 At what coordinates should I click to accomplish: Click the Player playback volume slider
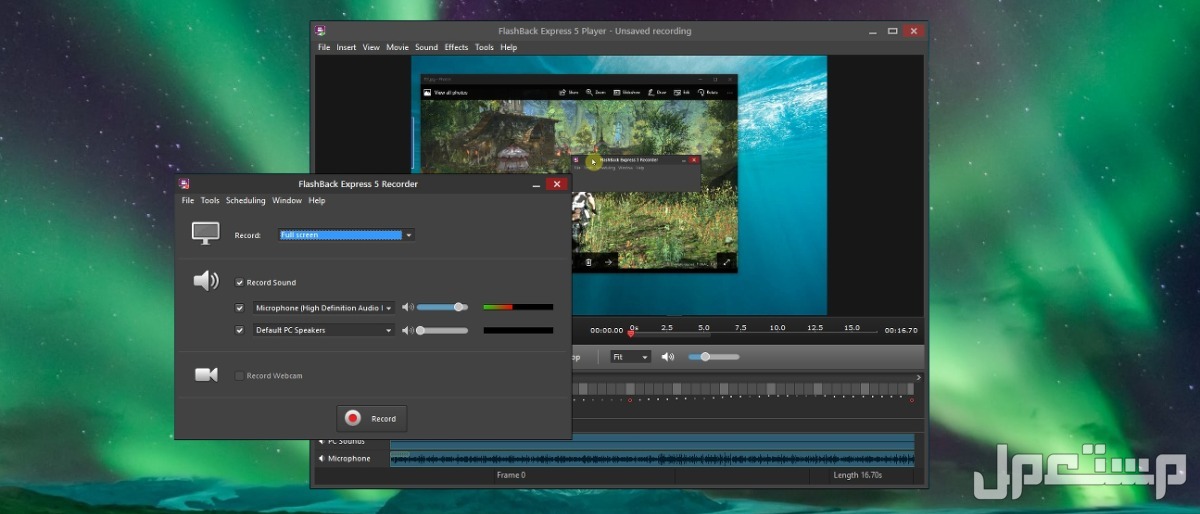(714, 357)
